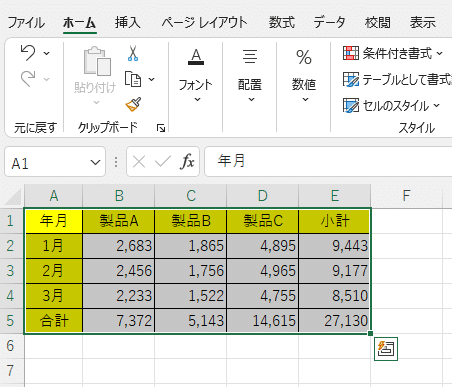Click テーブルとして書式設定 button
The image size is (452, 387).
pos(397,79)
